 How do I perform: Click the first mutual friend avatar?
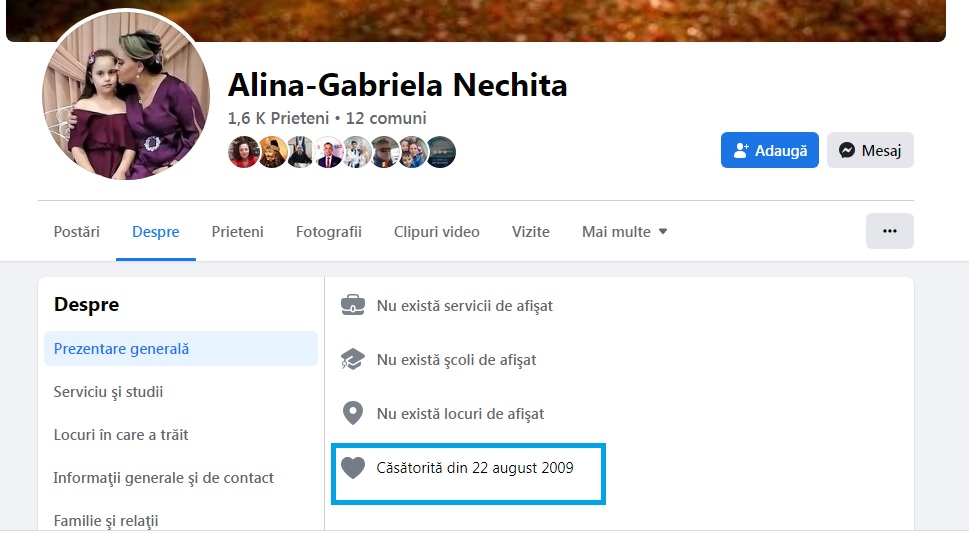point(243,152)
